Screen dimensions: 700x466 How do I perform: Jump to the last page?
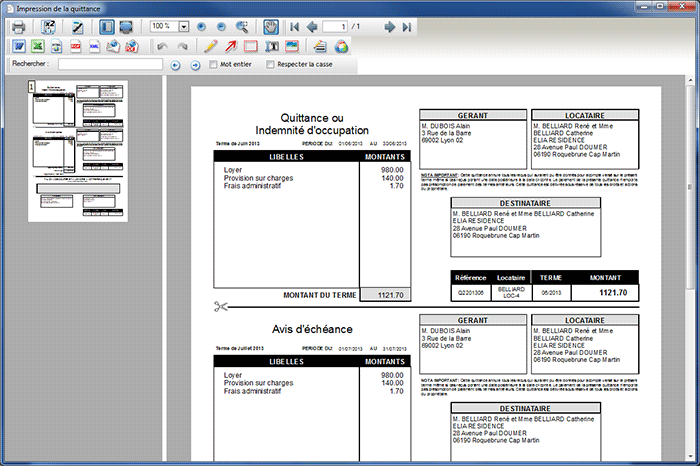pos(406,27)
